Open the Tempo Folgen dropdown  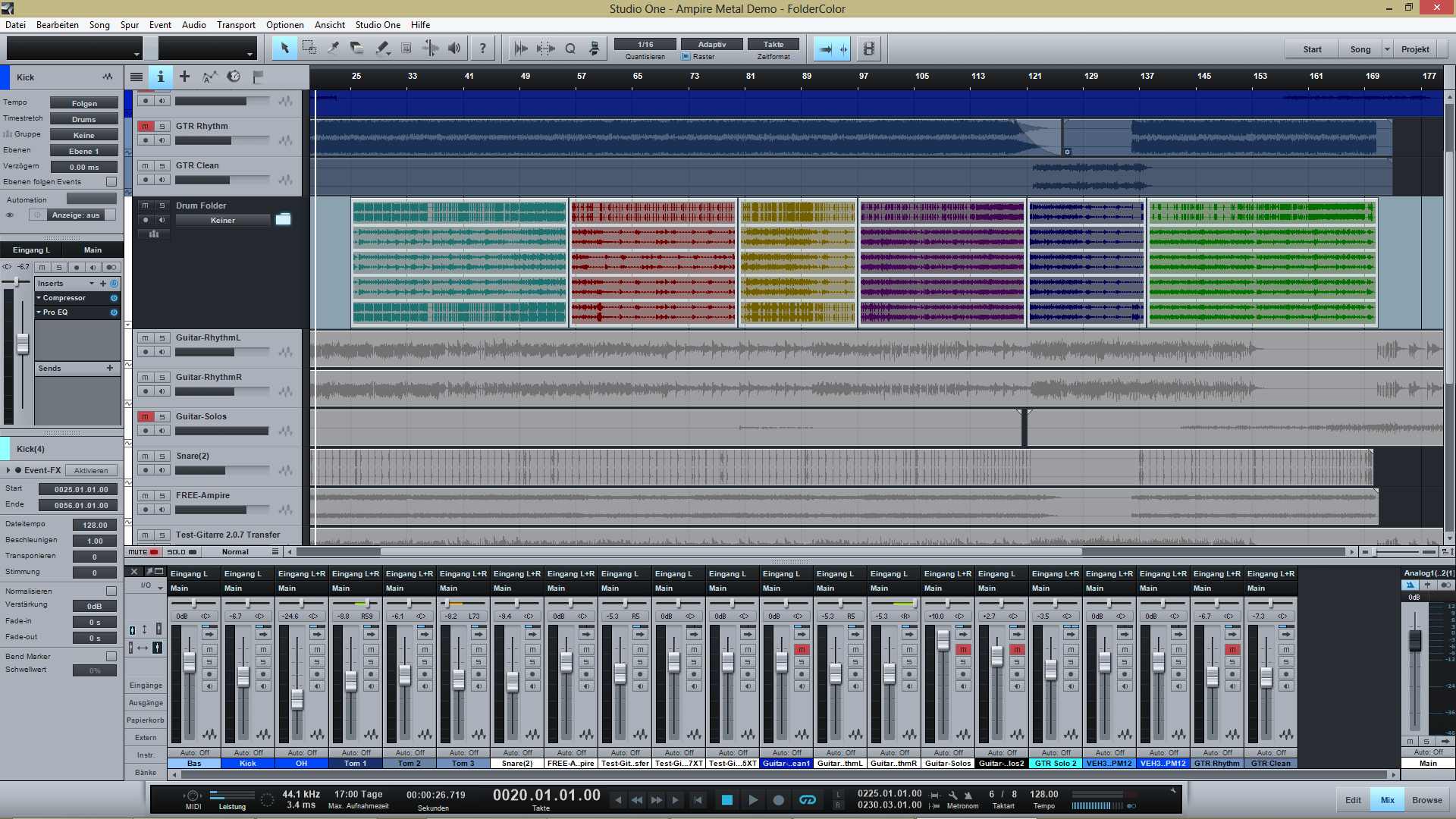[x=84, y=103]
